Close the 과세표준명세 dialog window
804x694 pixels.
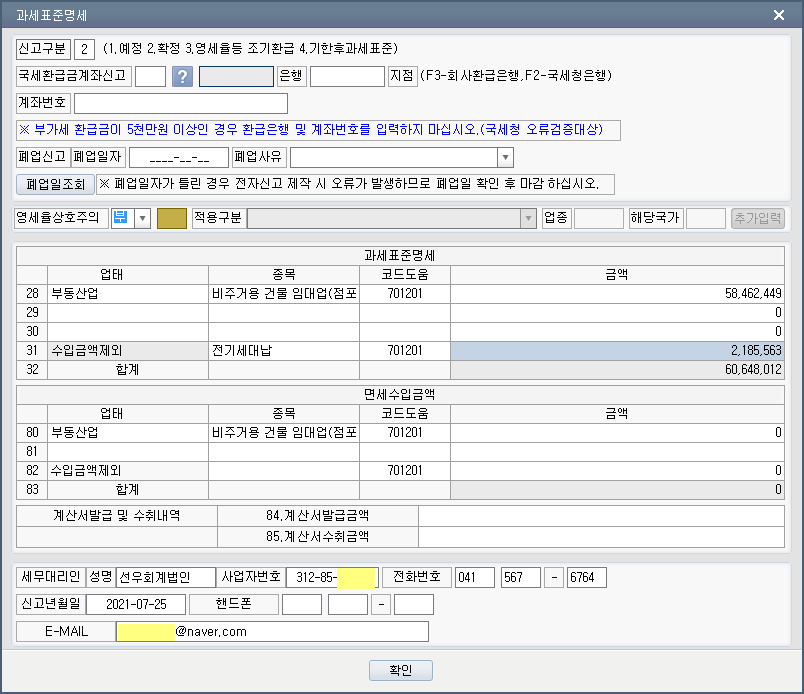point(780,14)
